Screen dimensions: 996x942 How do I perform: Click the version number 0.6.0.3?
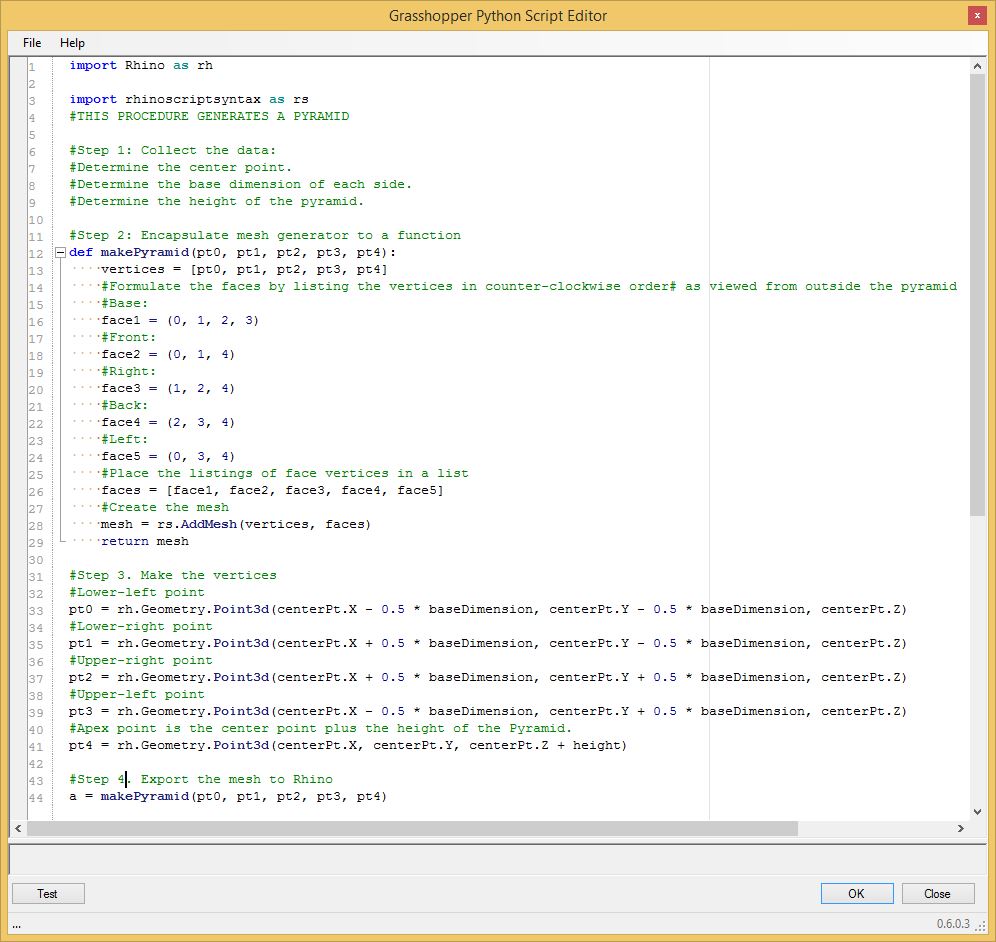(x=953, y=924)
